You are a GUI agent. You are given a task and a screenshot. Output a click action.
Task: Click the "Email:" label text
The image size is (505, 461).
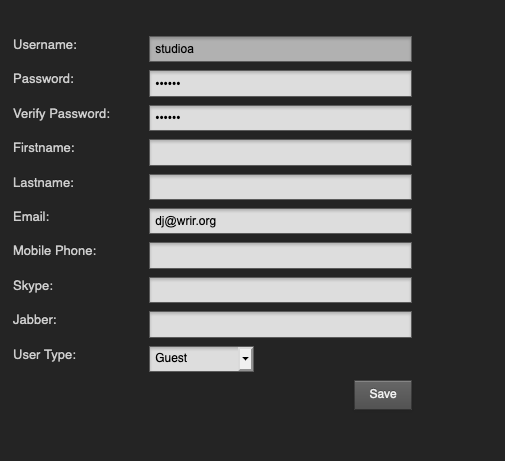pos(31,217)
